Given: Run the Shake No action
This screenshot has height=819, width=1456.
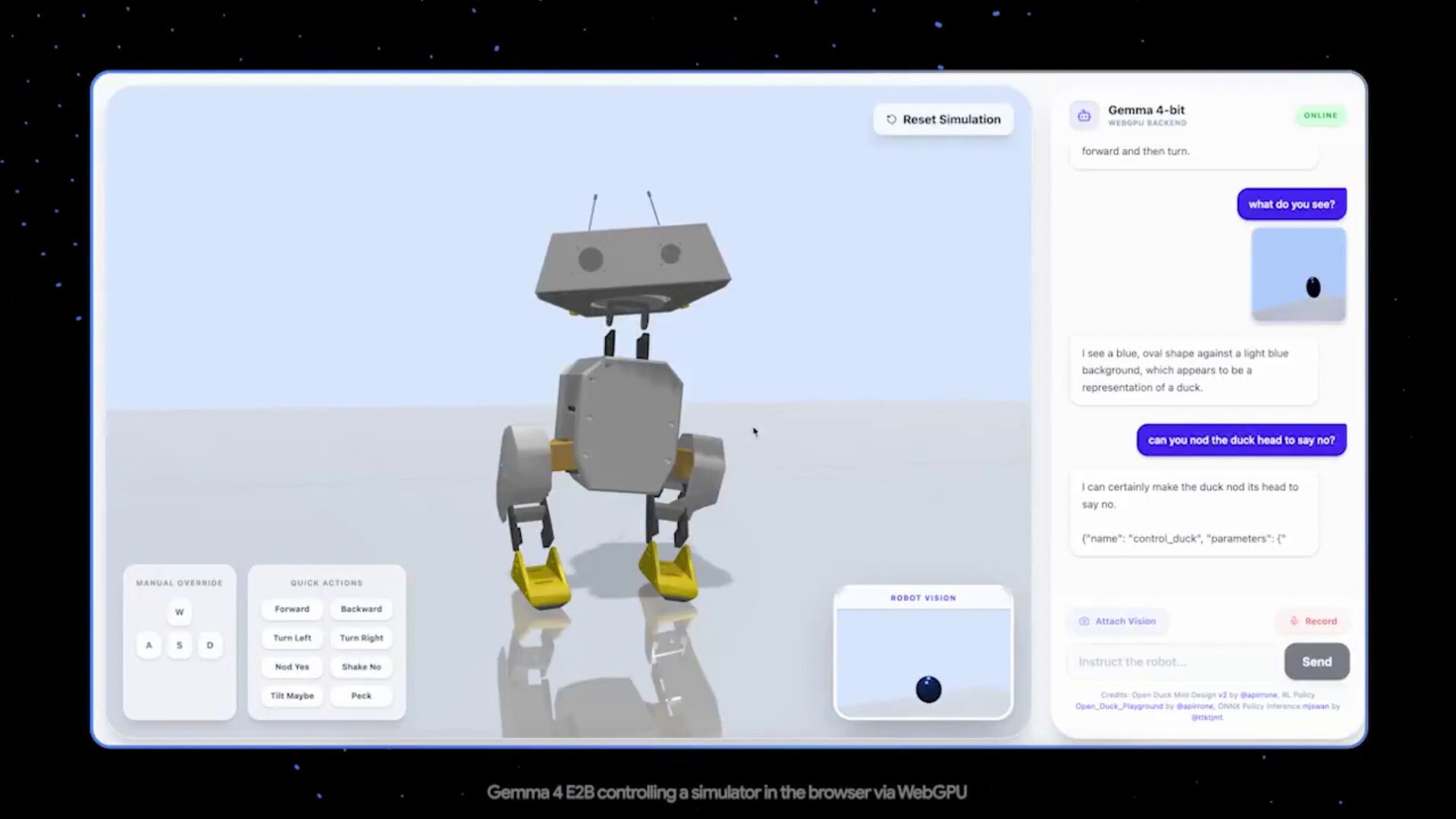Looking at the screenshot, I should click(x=361, y=667).
